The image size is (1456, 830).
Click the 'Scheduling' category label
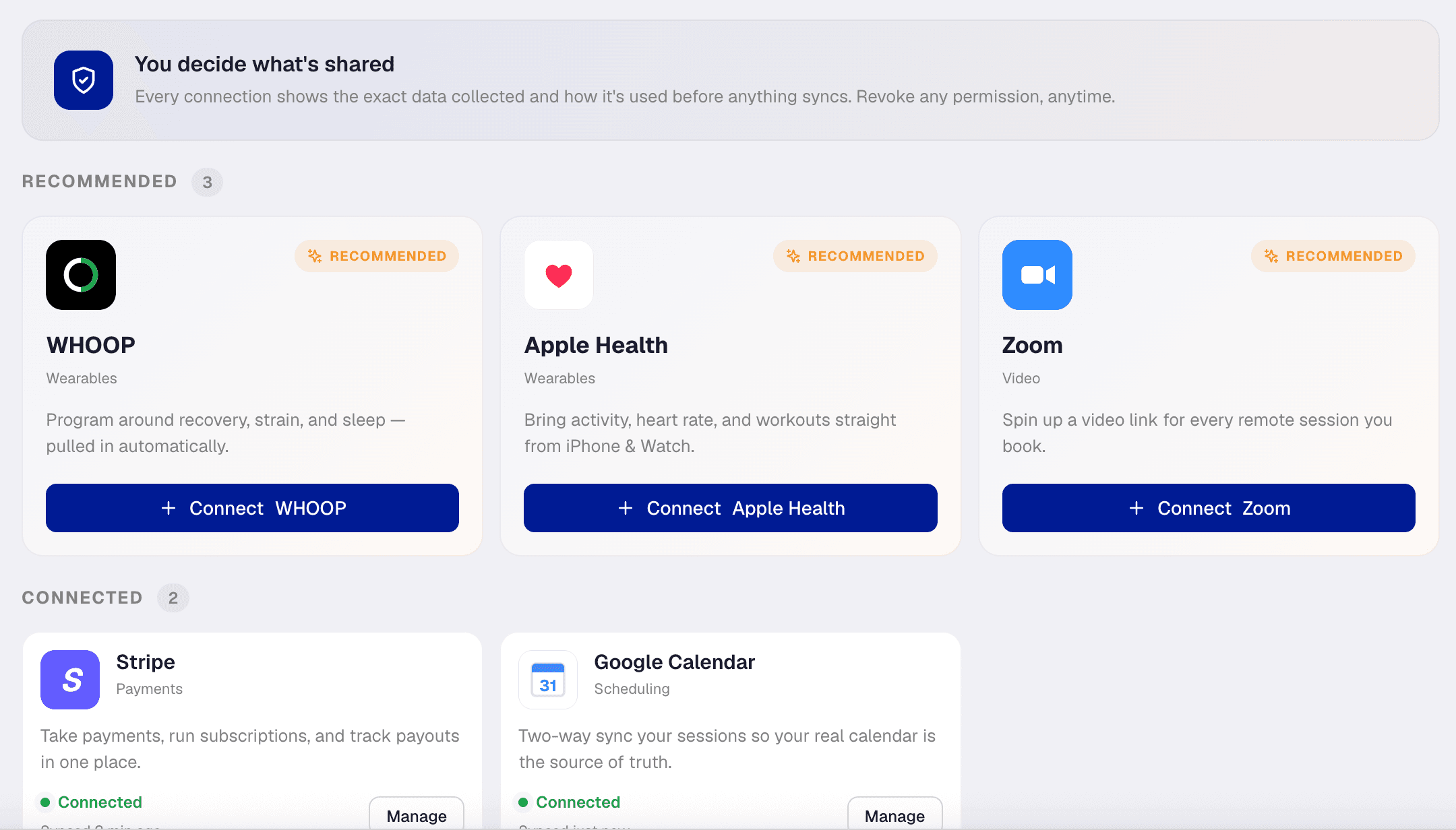[x=632, y=689]
